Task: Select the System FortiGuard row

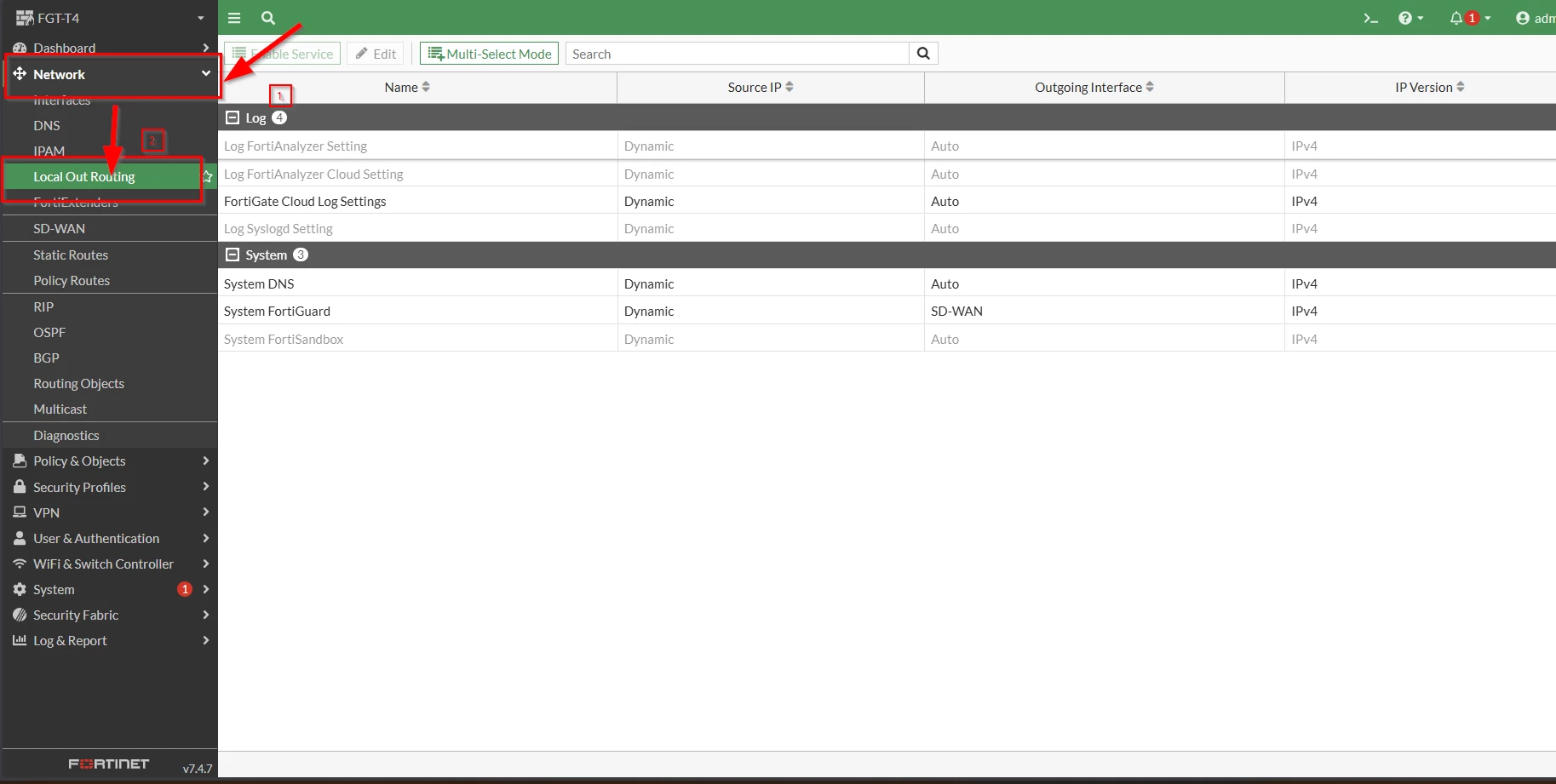Action: pos(887,311)
